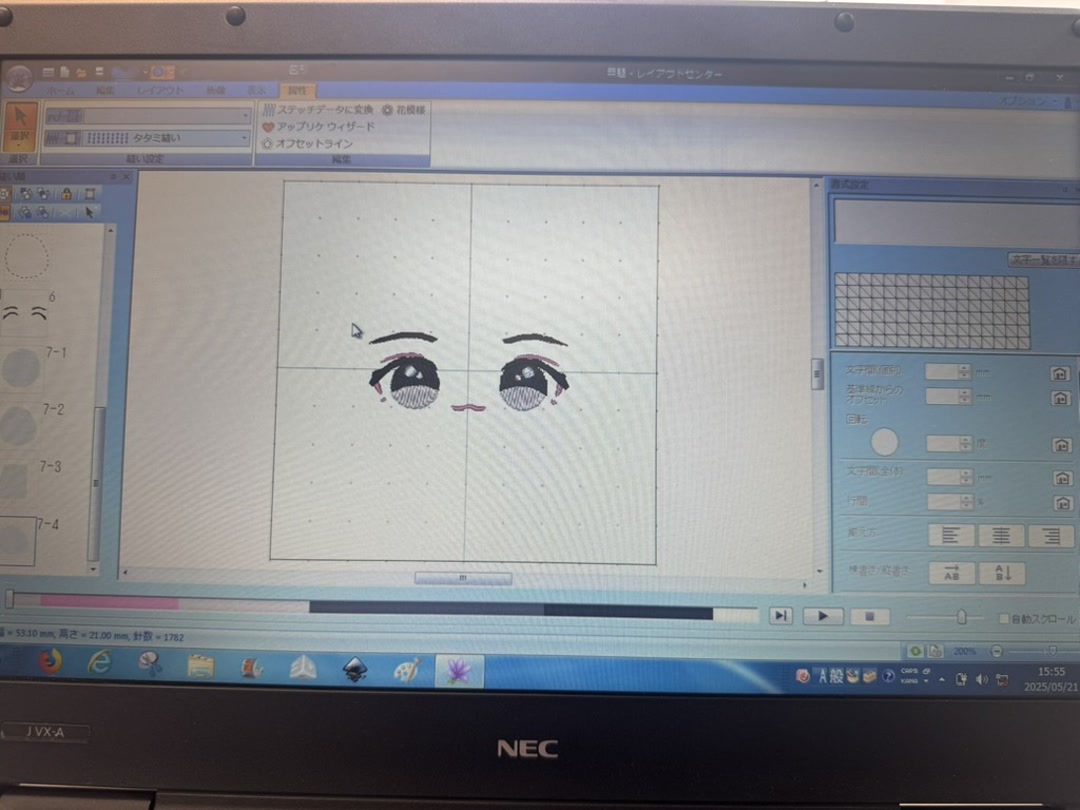Click the オフセットライン tool

tap(307, 143)
